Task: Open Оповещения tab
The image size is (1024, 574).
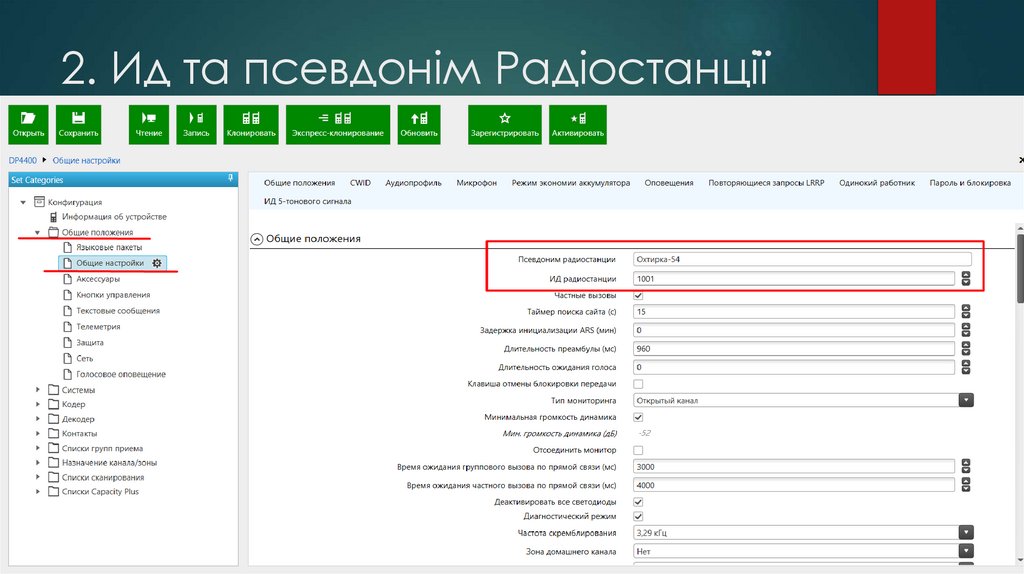Action: (x=669, y=183)
